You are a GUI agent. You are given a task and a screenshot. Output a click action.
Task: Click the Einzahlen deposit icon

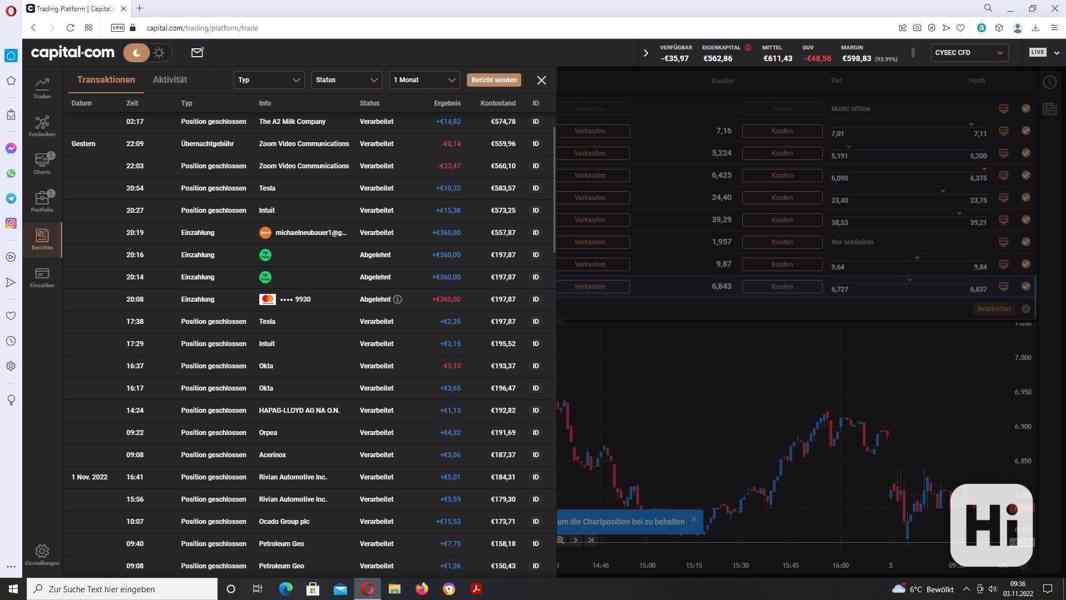click(x=42, y=276)
